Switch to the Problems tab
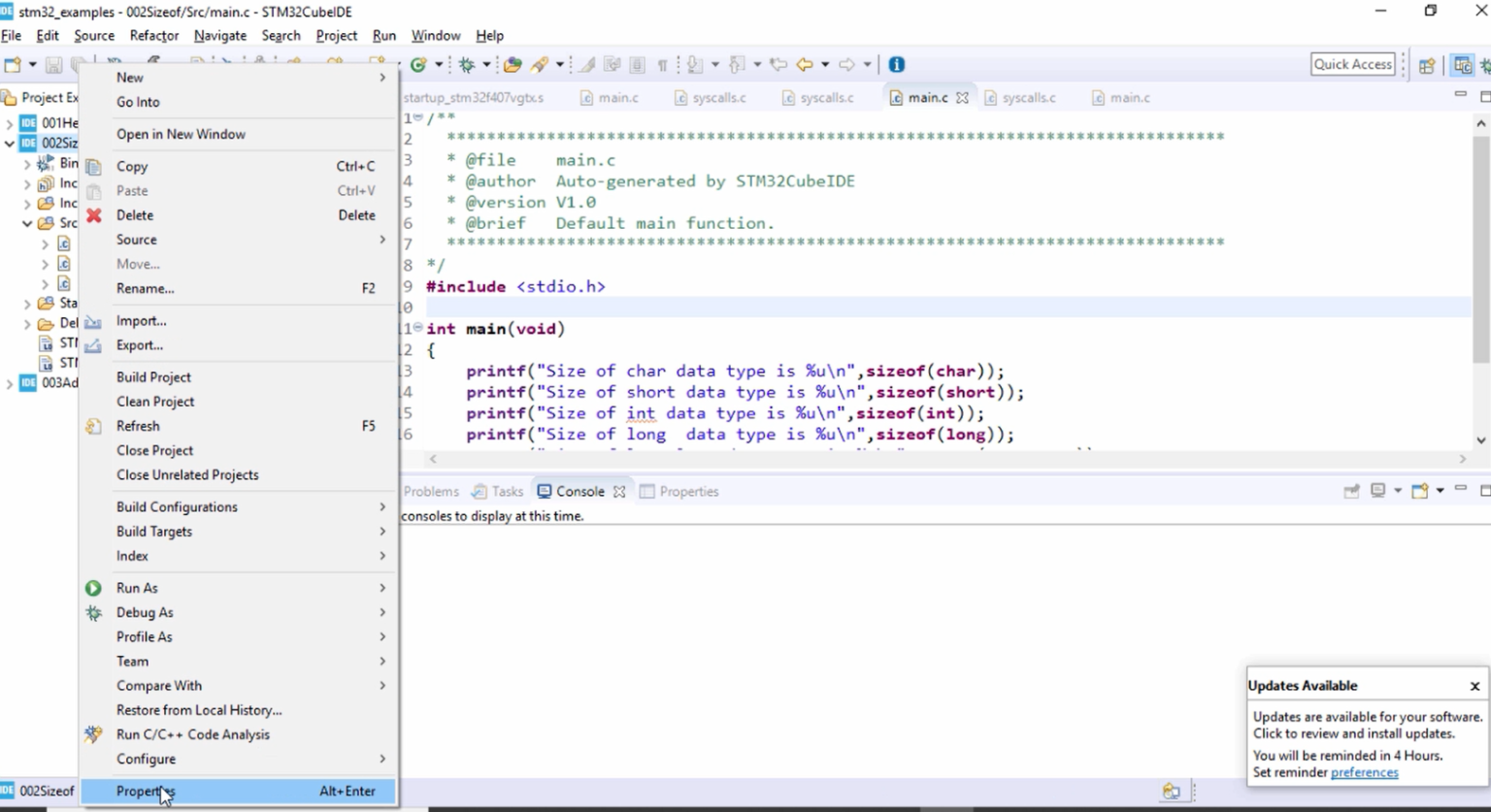Screen dimensions: 1491x812 click(430, 492)
